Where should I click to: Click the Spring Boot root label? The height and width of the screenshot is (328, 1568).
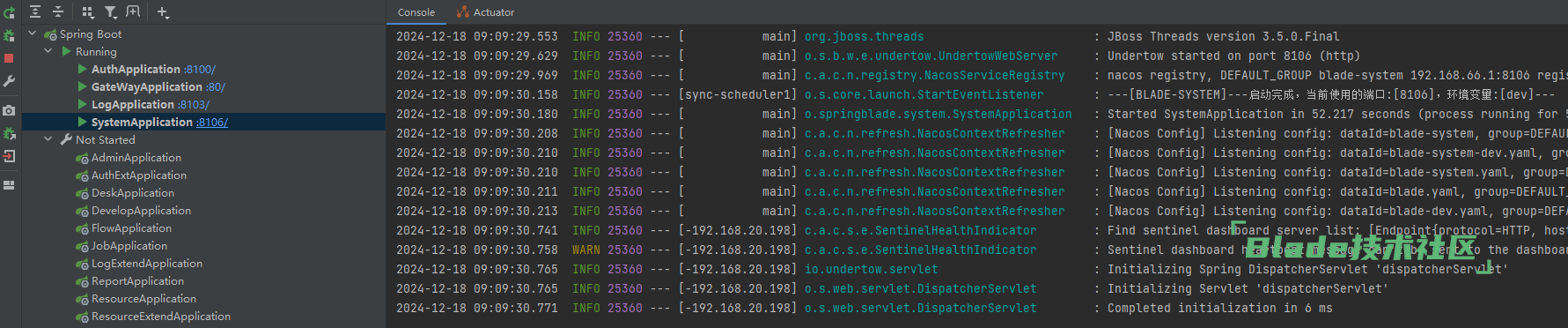click(91, 34)
